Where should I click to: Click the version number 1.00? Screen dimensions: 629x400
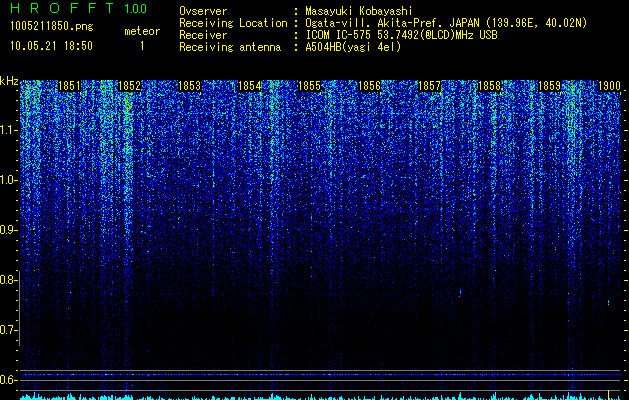pos(136,8)
